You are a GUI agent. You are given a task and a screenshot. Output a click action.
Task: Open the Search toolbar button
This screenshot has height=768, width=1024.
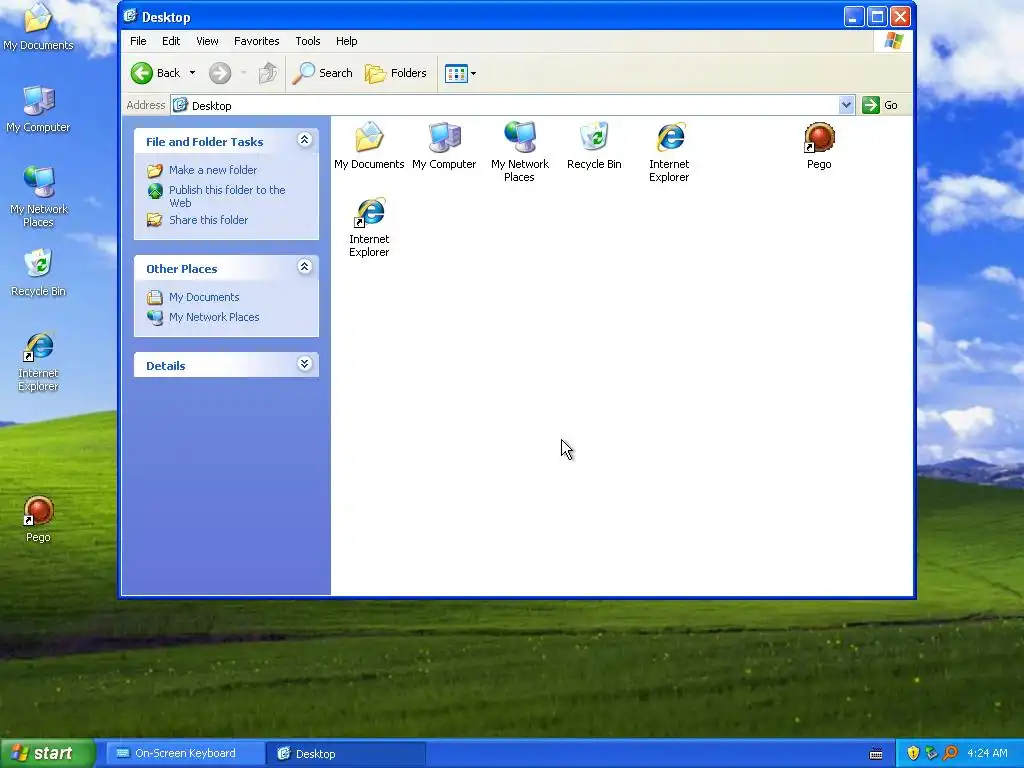pos(322,73)
